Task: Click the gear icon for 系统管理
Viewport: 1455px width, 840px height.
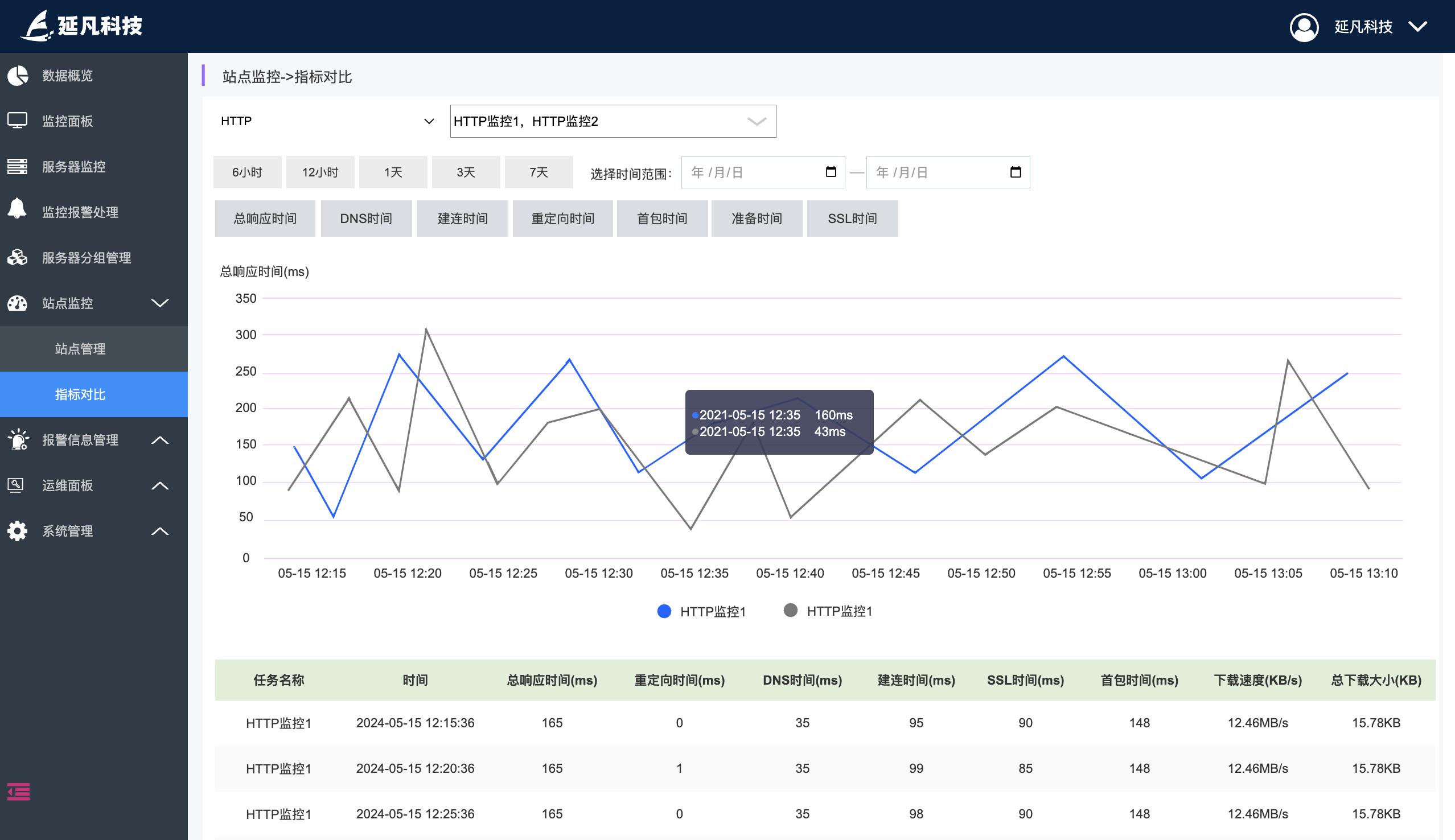Action: (17, 531)
